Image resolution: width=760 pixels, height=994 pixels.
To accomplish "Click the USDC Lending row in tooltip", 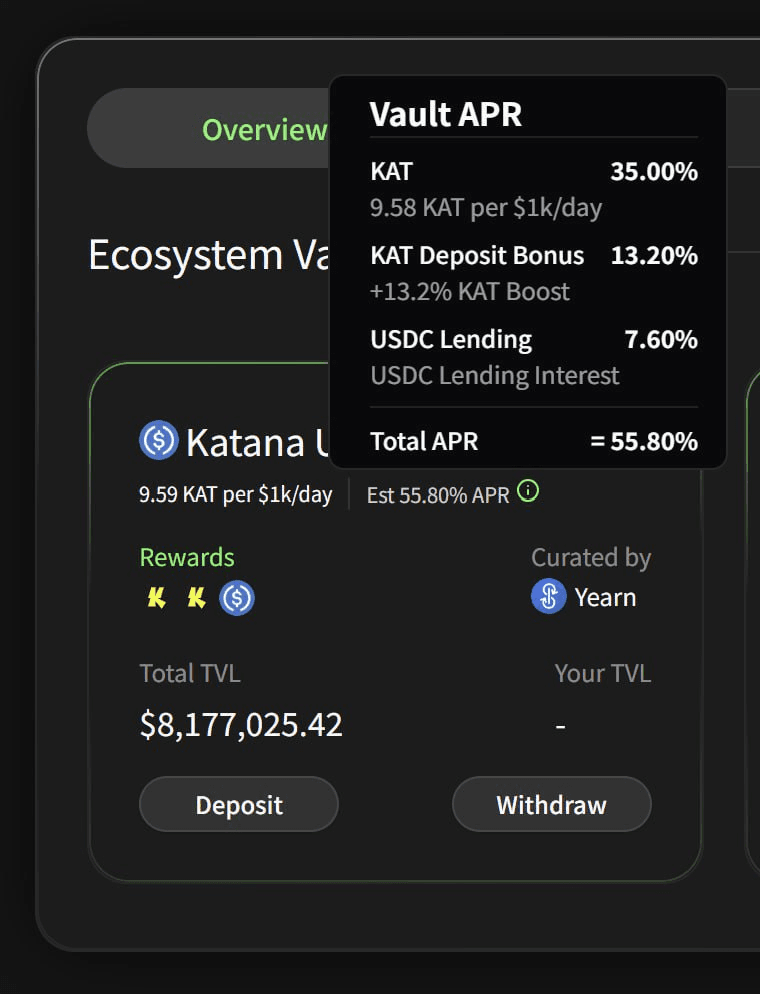I will (534, 357).
